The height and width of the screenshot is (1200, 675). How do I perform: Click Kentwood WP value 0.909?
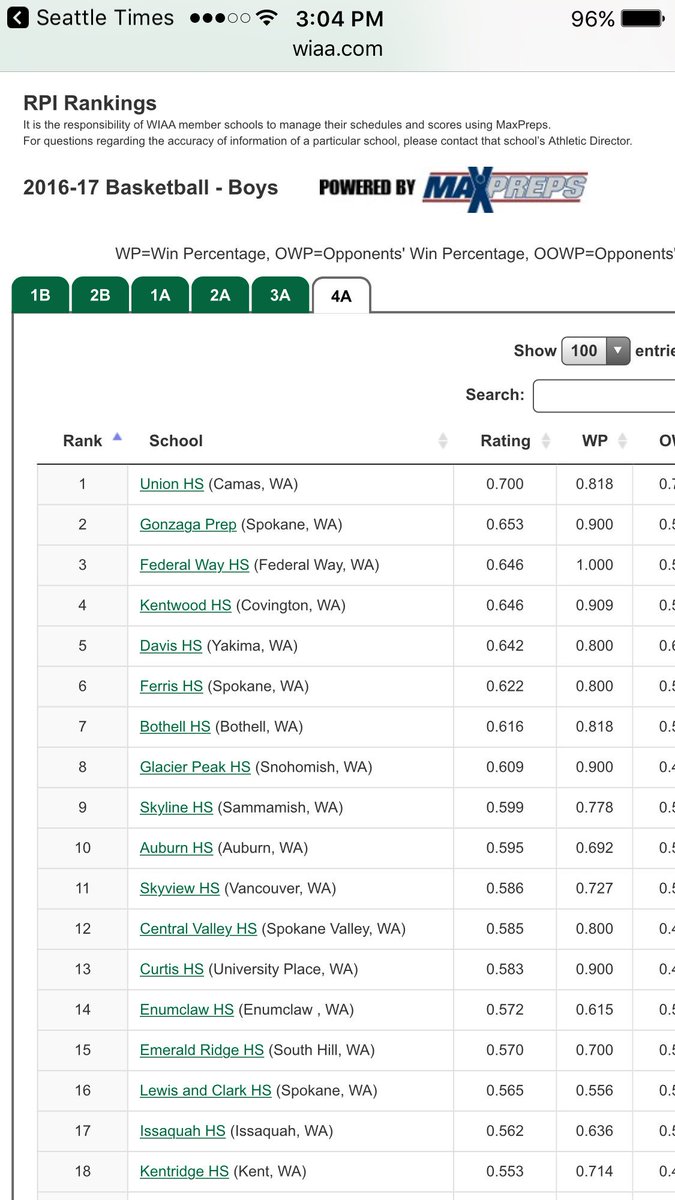pos(594,605)
